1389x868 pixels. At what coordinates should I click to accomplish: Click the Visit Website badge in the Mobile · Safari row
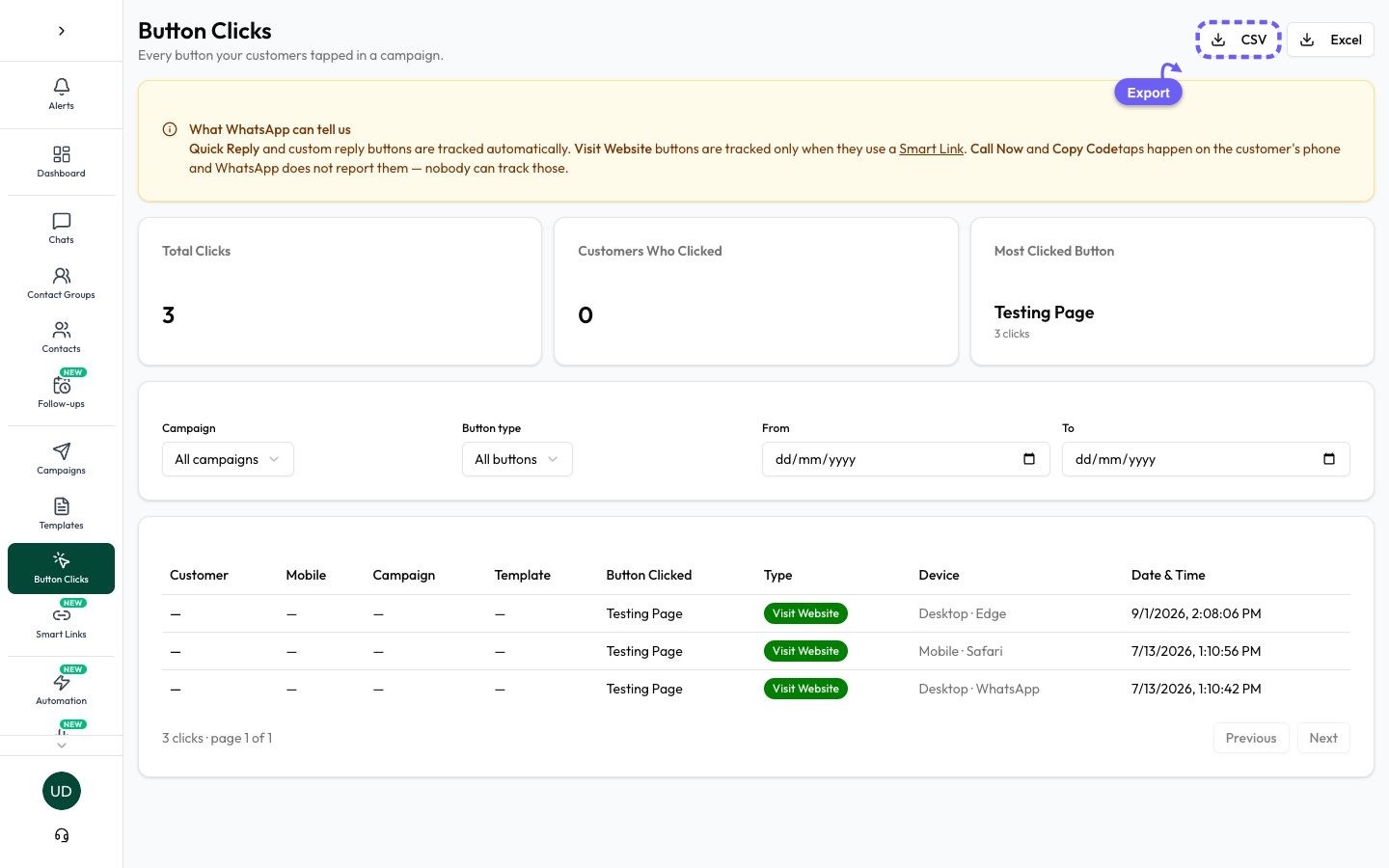click(x=805, y=651)
